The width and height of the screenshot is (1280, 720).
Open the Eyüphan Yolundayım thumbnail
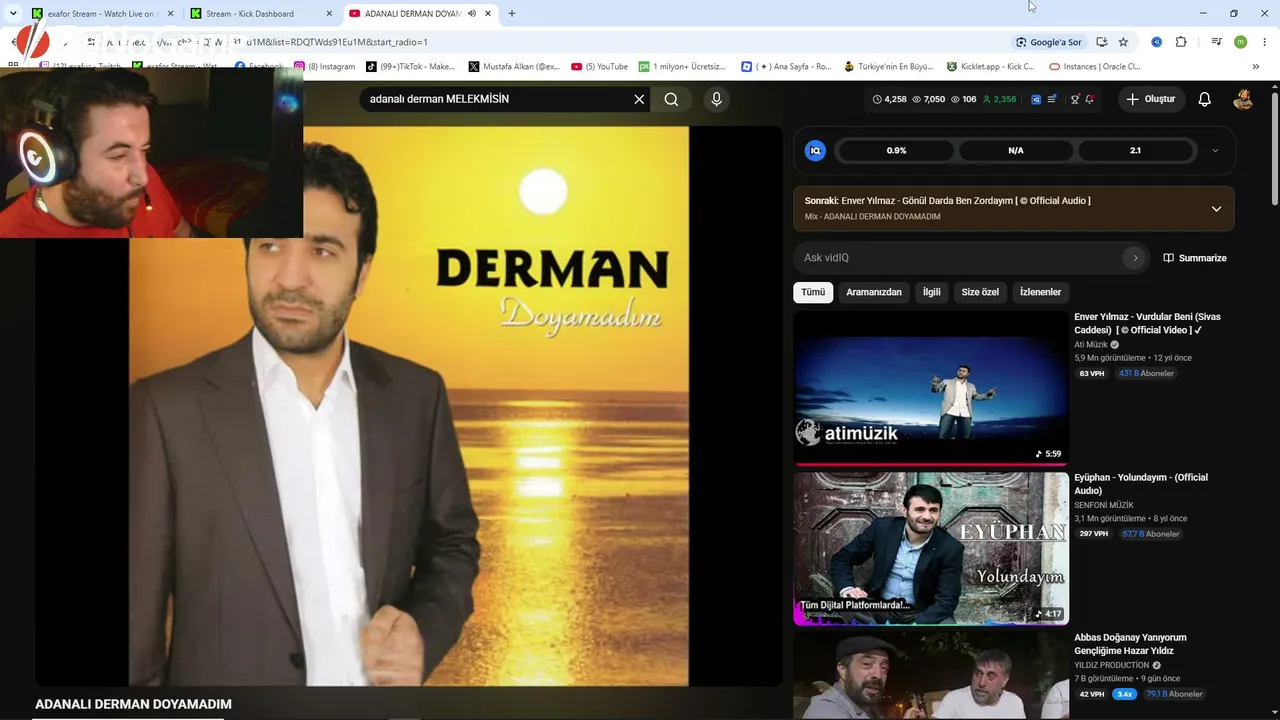click(x=931, y=548)
